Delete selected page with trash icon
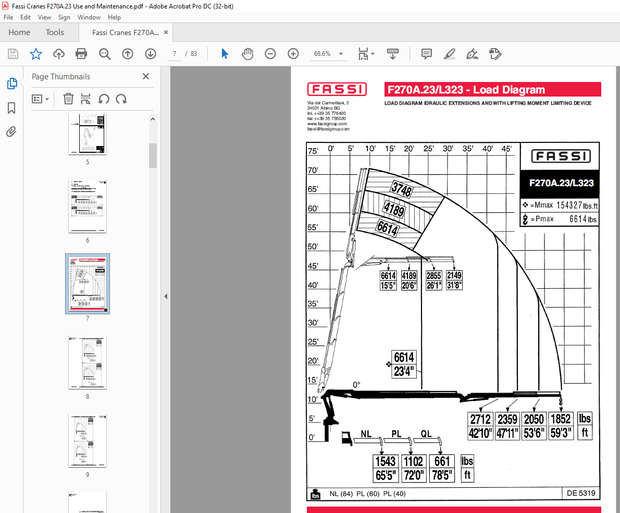The height and width of the screenshot is (513, 620). click(68, 98)
